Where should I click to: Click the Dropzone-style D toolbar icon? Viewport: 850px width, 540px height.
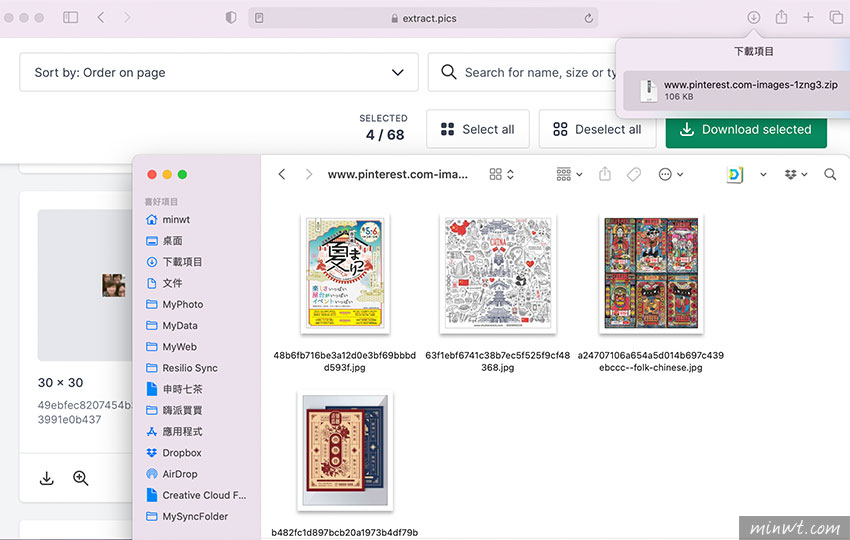735,174
